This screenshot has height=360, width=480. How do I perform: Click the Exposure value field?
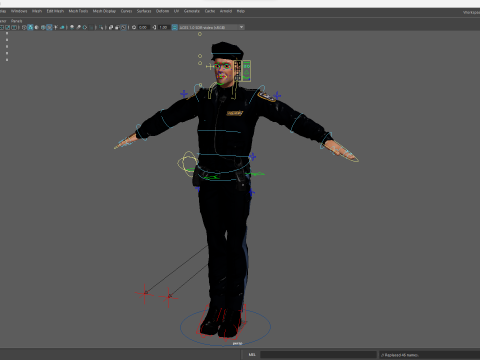(143, 27)
